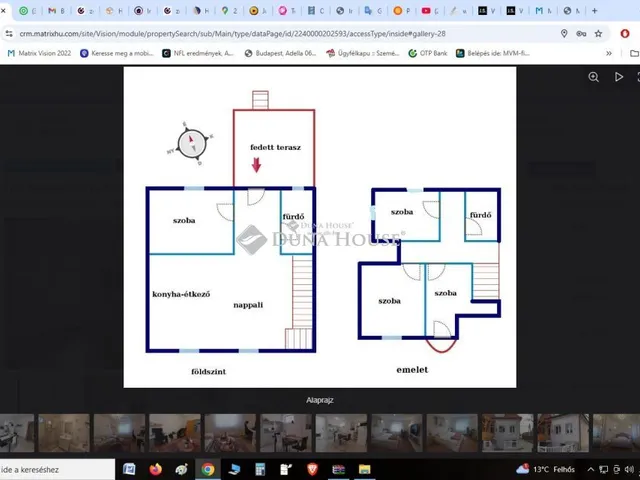Open the weather widget showing 13°C Felhős
This screenshot has height=480, width=640.
click(x=548, y=468)
